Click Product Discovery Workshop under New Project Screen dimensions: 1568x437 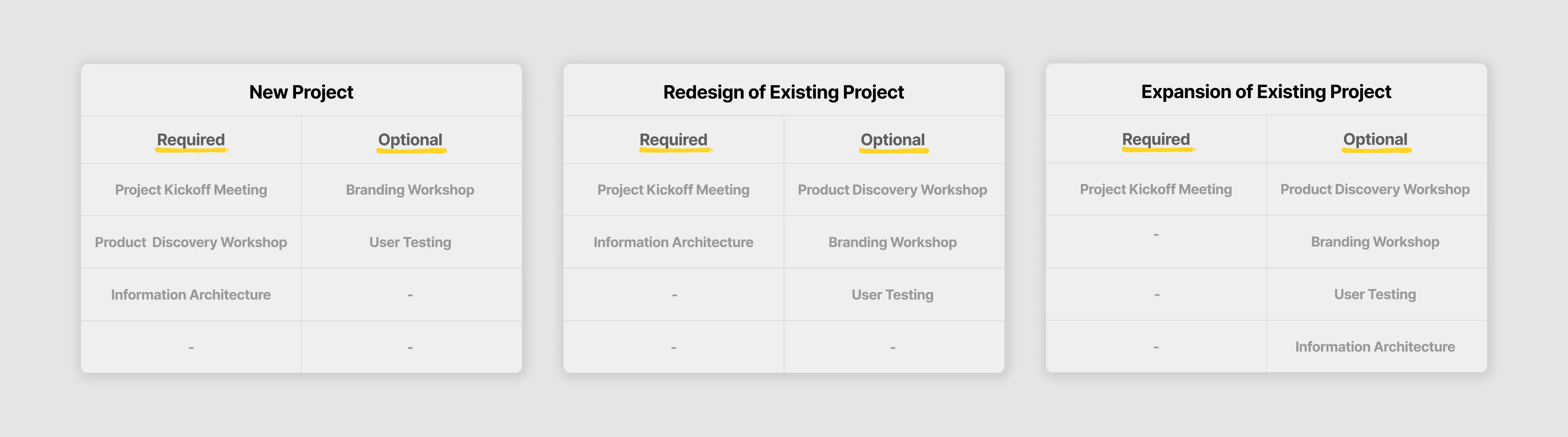coord(191,242)
